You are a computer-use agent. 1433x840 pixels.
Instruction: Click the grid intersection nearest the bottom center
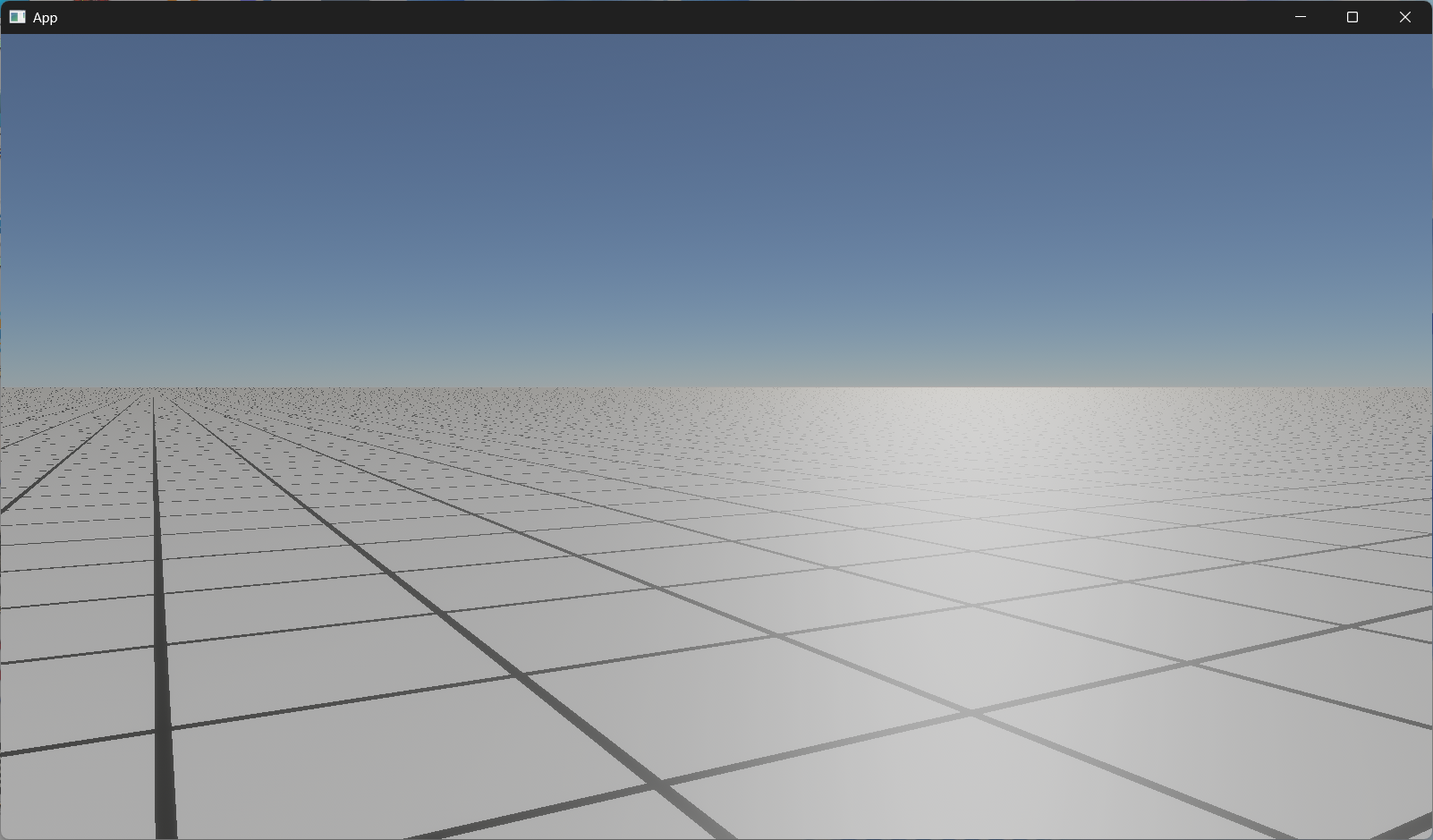point(659,785)
